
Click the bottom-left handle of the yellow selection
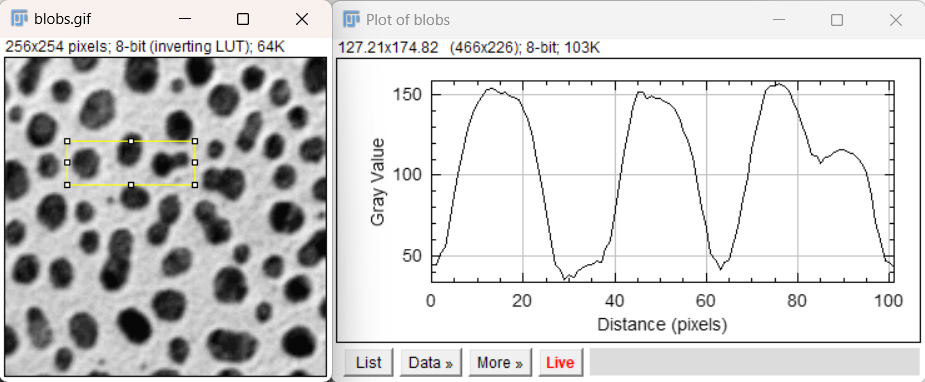[x=67, y=185]
